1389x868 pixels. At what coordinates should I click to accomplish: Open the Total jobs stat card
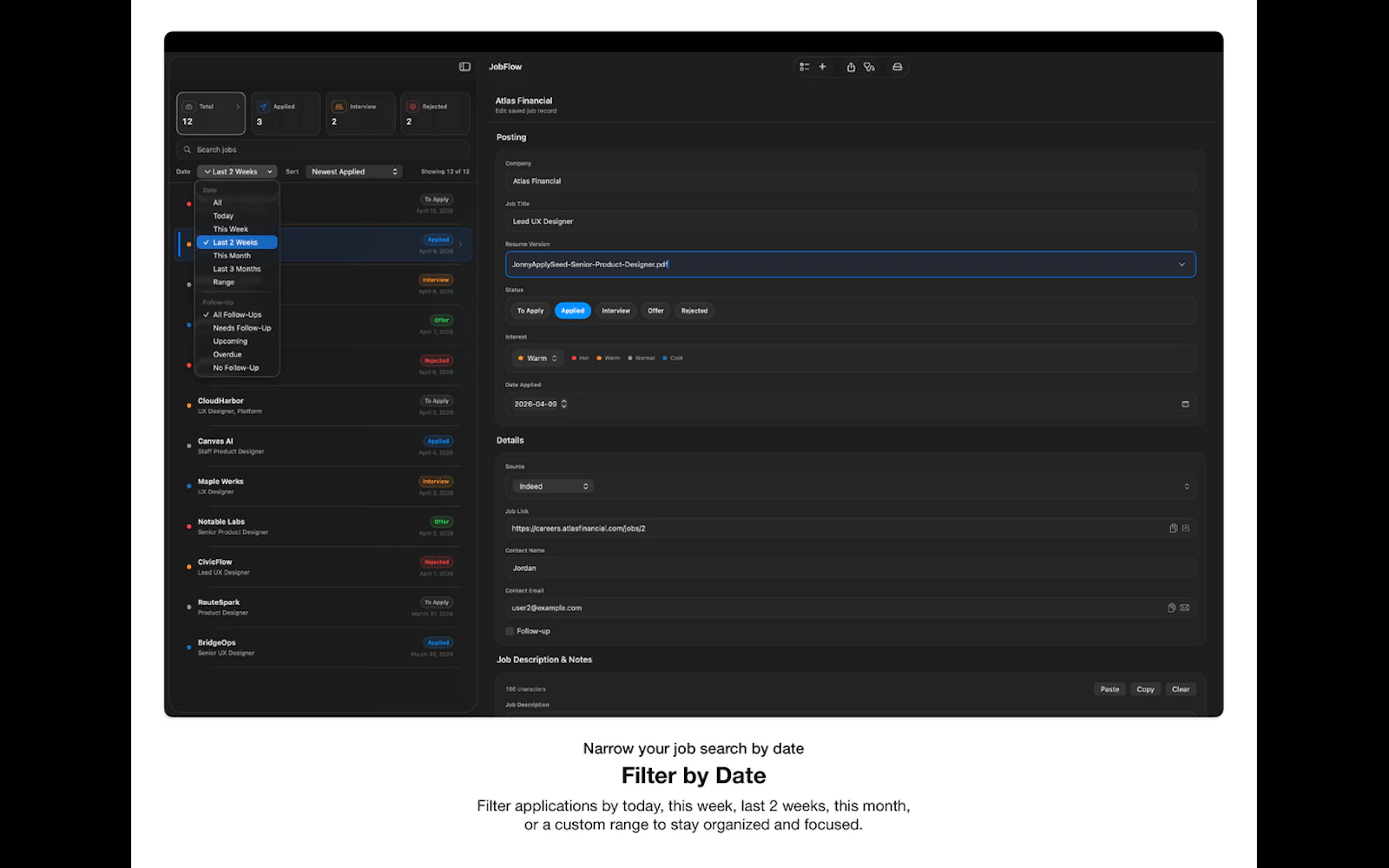point(211,114)
